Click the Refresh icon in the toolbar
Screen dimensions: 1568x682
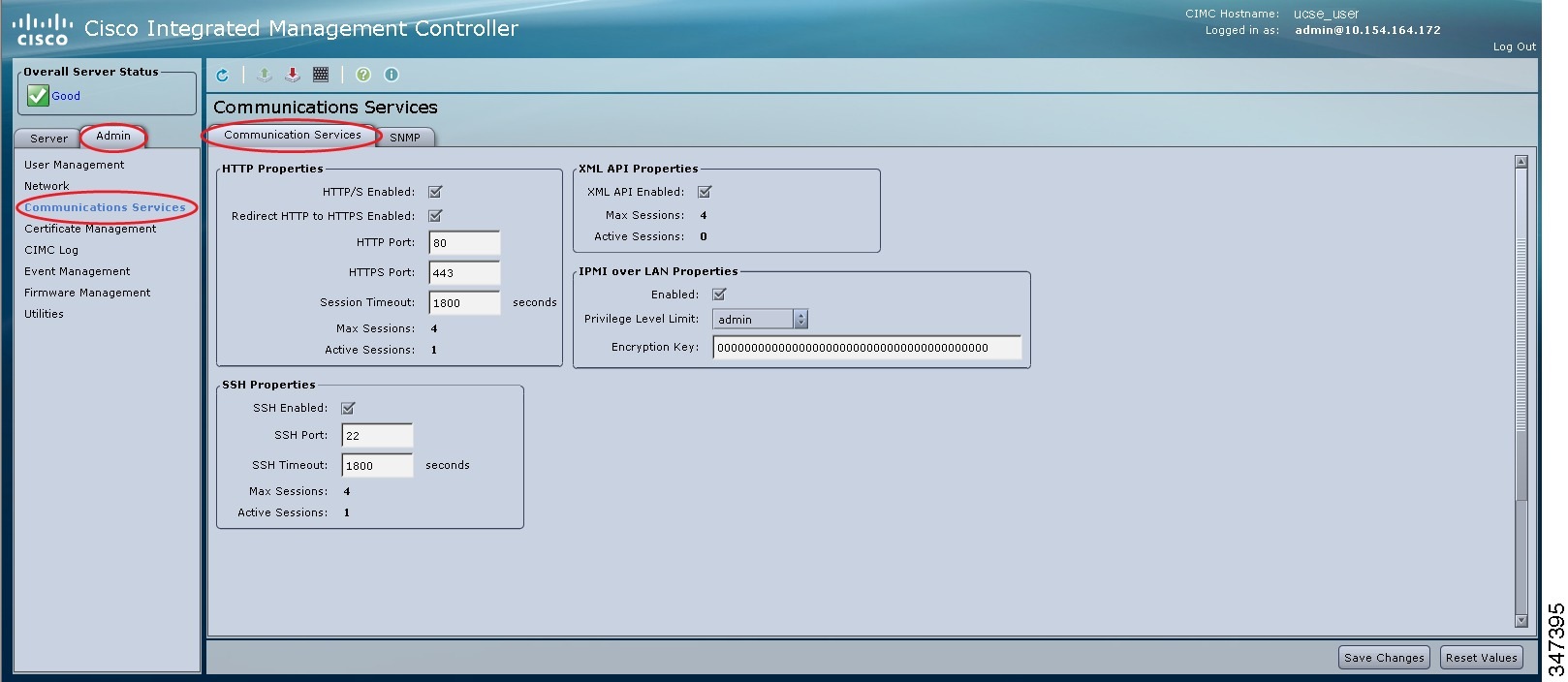click(222, 75)
